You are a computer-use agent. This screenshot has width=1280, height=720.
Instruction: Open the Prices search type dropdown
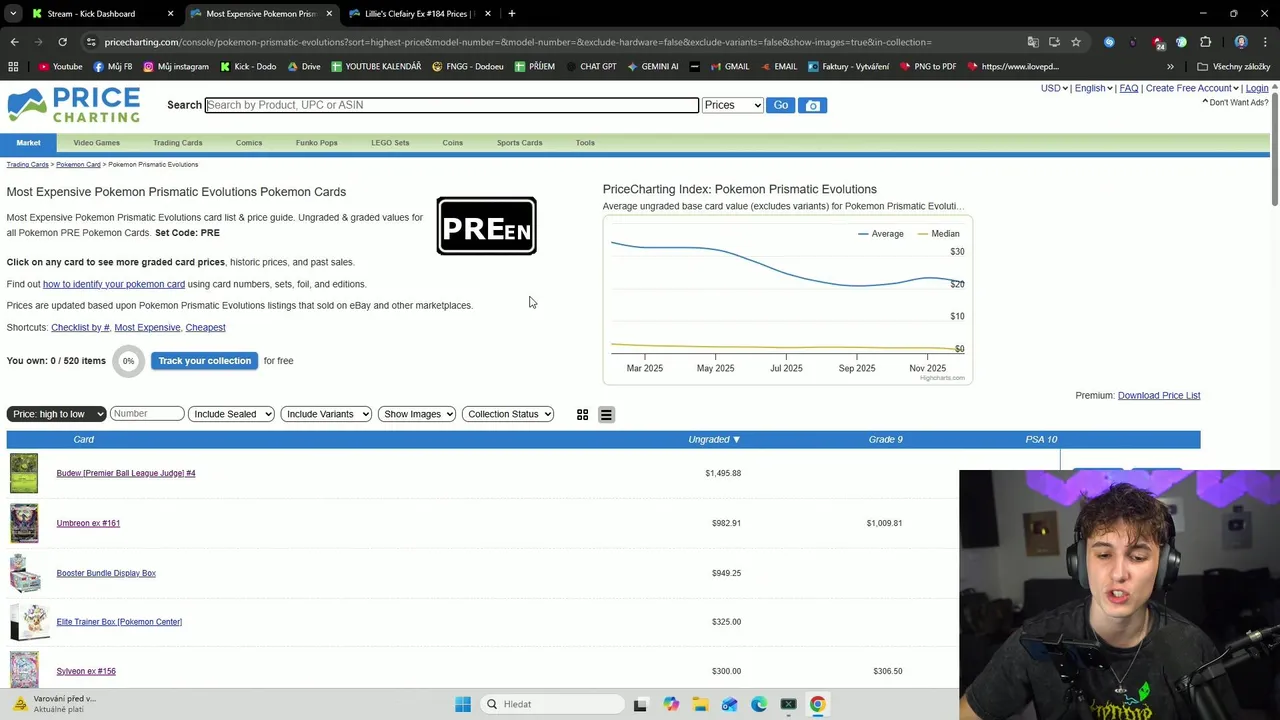point(732,105)
